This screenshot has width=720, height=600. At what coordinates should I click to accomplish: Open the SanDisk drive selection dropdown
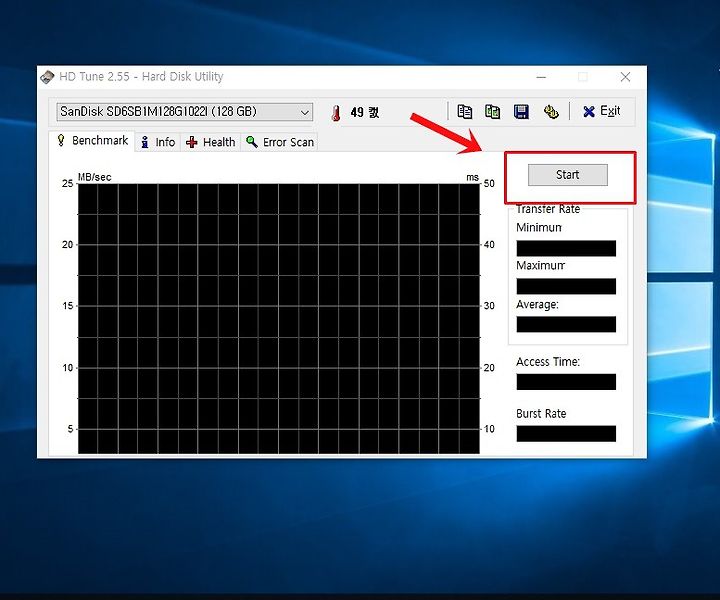pyautogui.click(x=185, y=112)
